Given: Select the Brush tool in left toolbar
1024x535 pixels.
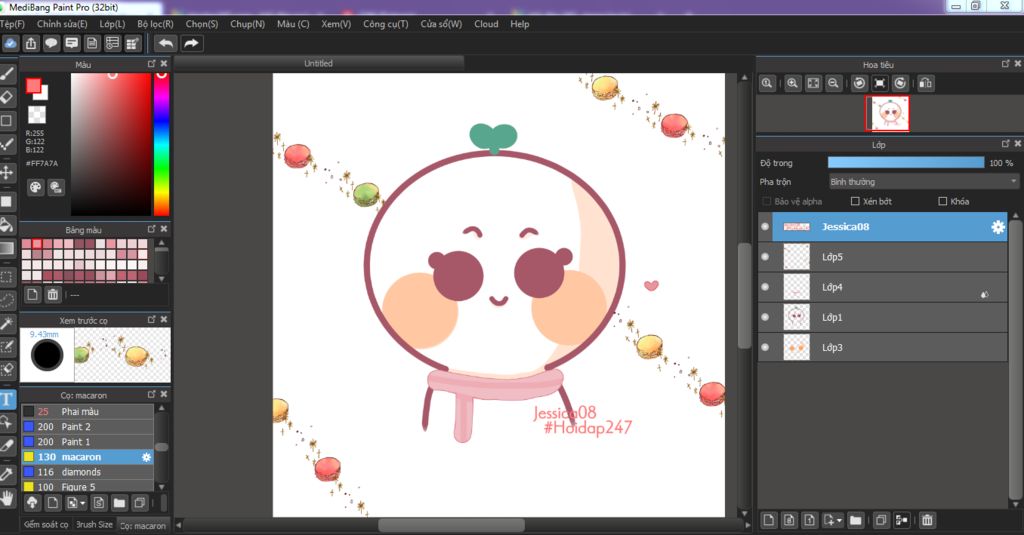Looking at the screenshot, I should [x=7, y=74].
